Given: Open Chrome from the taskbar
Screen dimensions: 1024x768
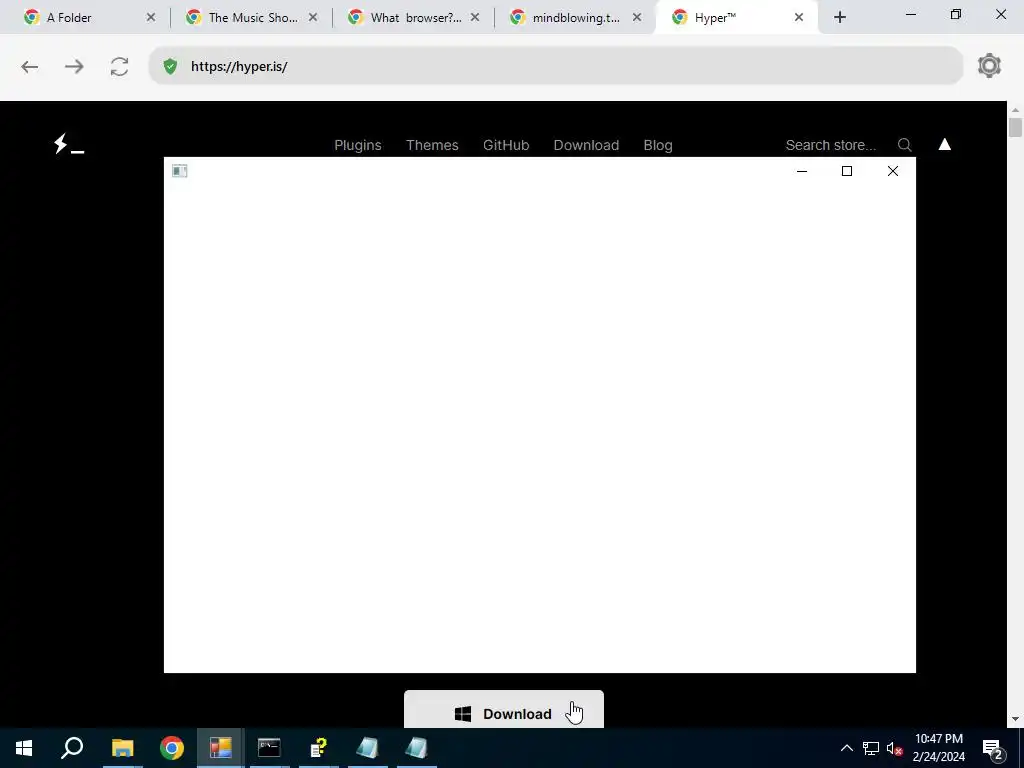Looking at the screenshot, I should coord(172,748).
